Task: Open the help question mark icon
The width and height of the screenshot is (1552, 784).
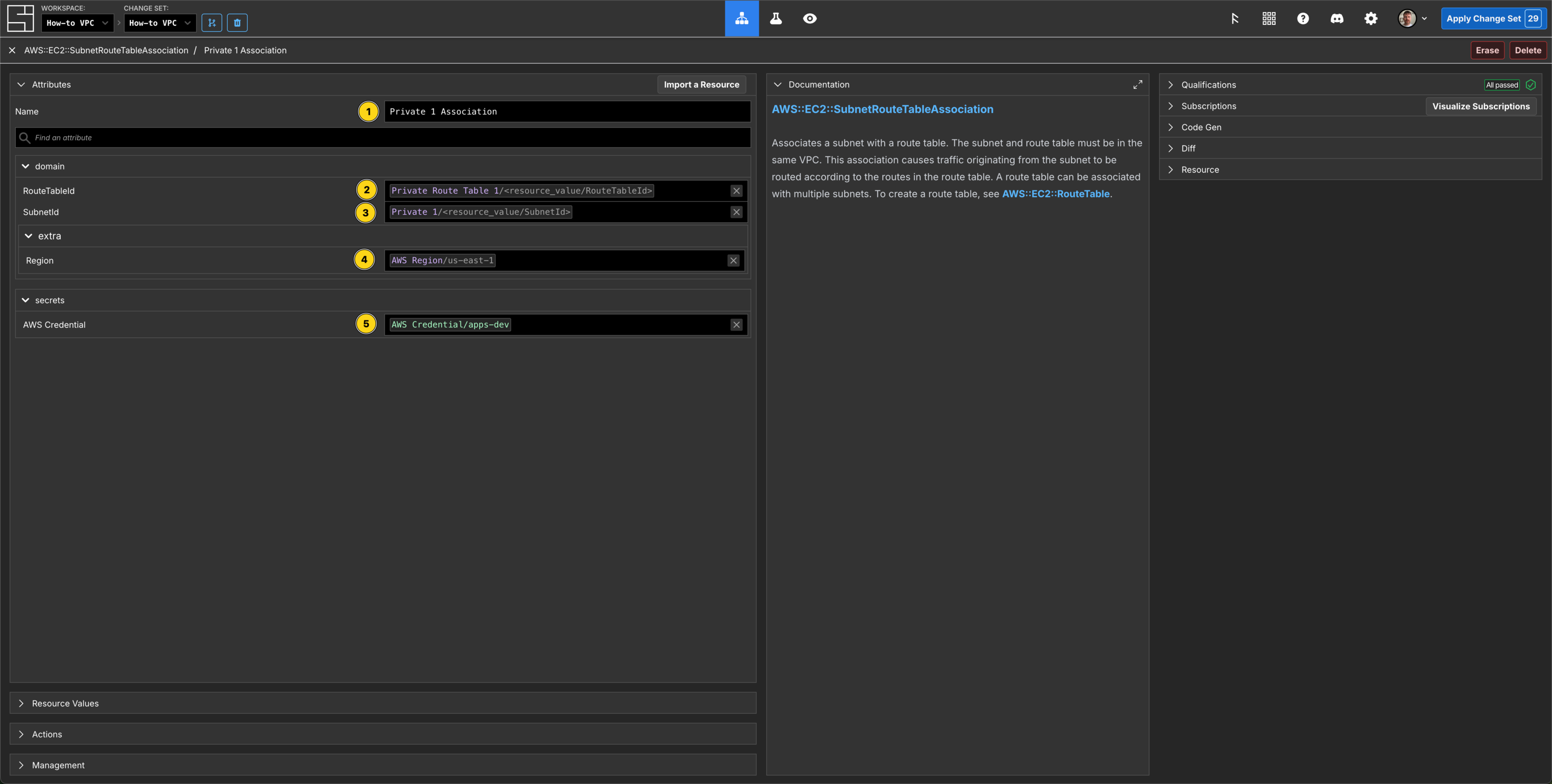Action: [1303, 18]
